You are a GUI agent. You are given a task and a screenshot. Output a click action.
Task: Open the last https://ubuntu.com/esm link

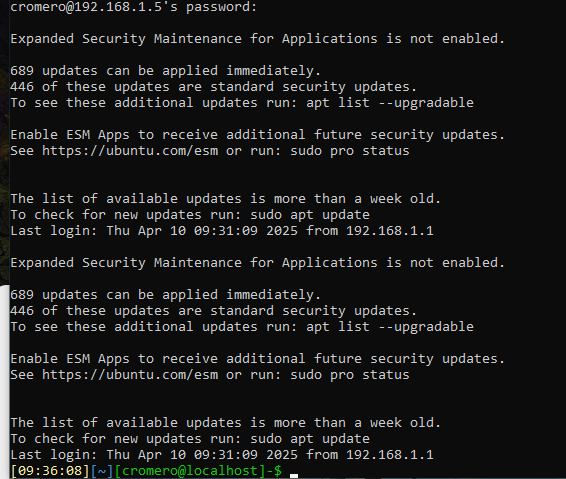[x=130, y=375]
